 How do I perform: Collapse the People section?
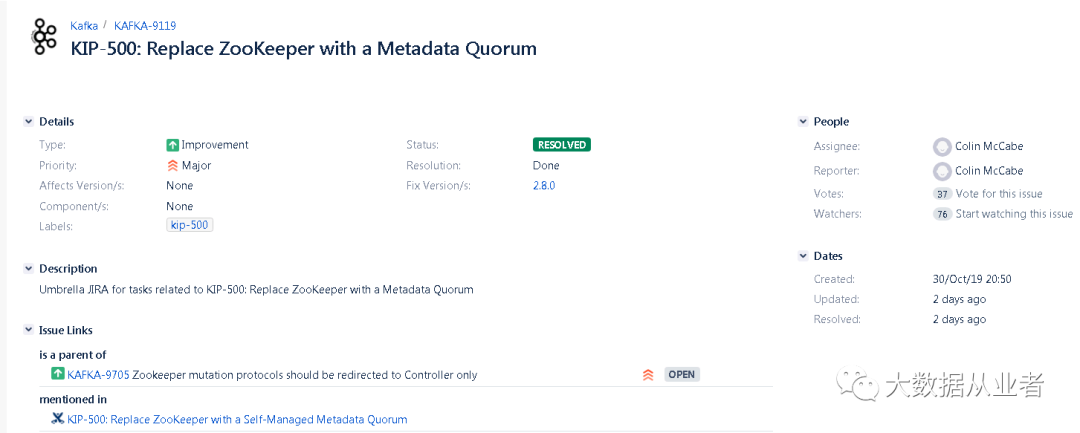(803, 122)
